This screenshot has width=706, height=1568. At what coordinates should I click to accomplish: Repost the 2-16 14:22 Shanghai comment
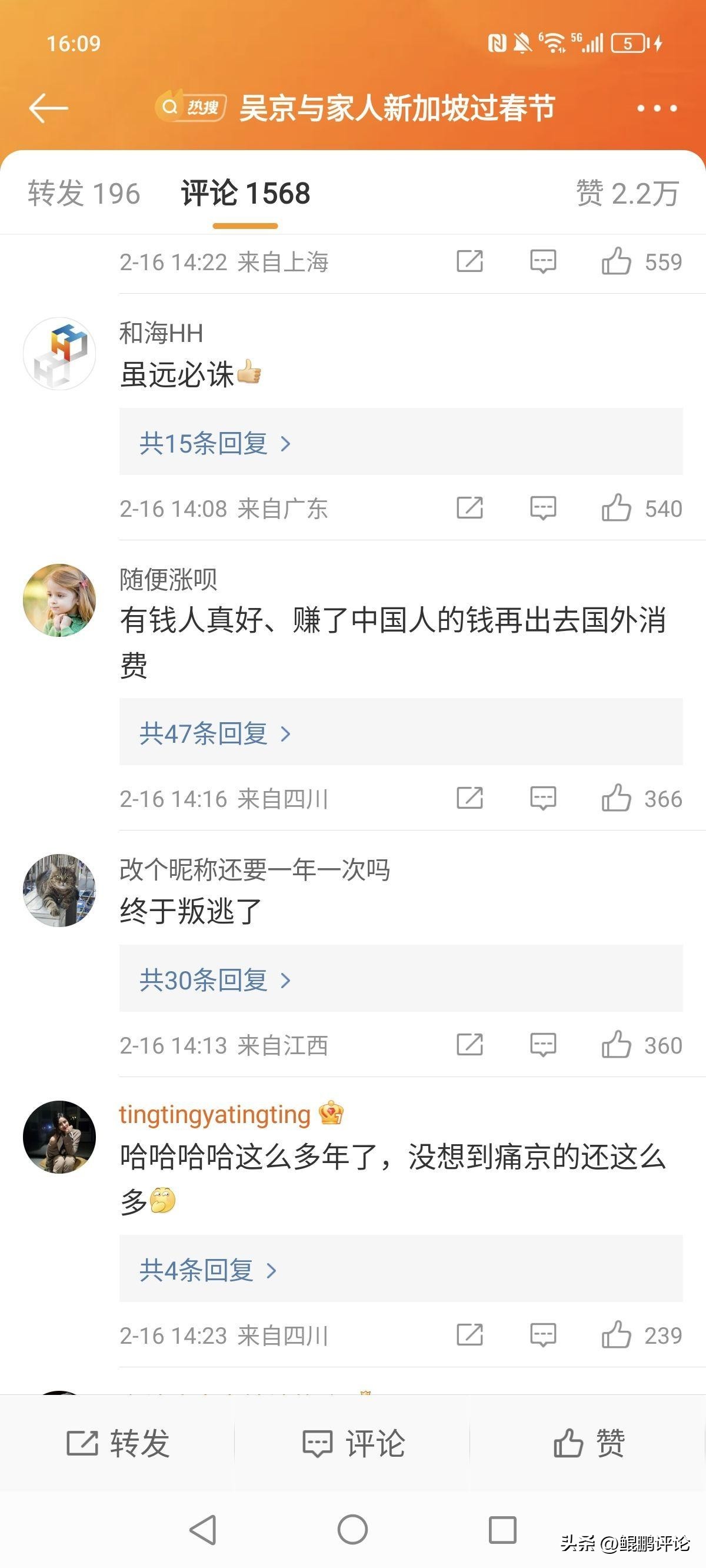470,262
